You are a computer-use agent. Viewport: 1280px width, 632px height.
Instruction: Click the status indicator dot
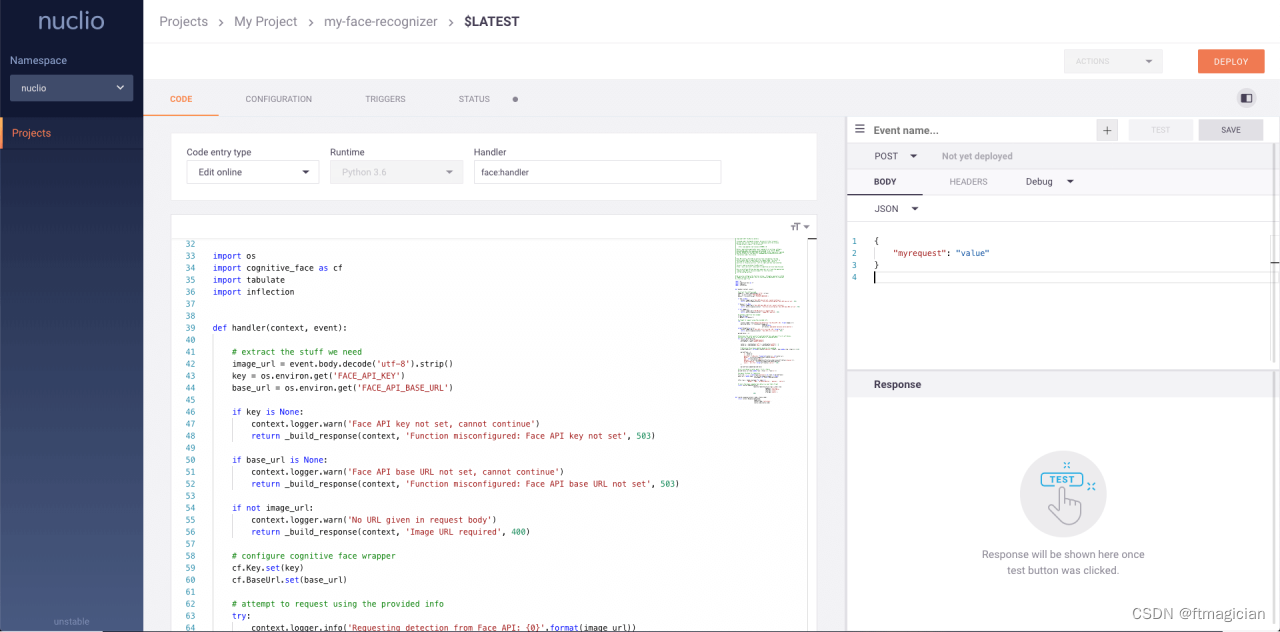pos(515,99)
